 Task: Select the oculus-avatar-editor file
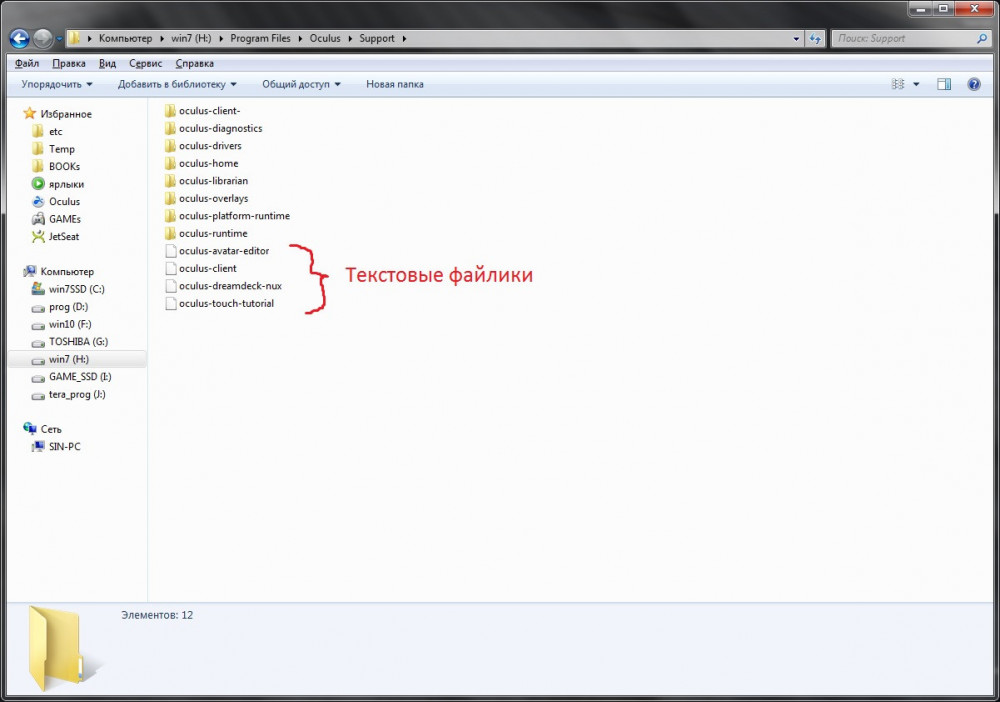tap(216, 251)
